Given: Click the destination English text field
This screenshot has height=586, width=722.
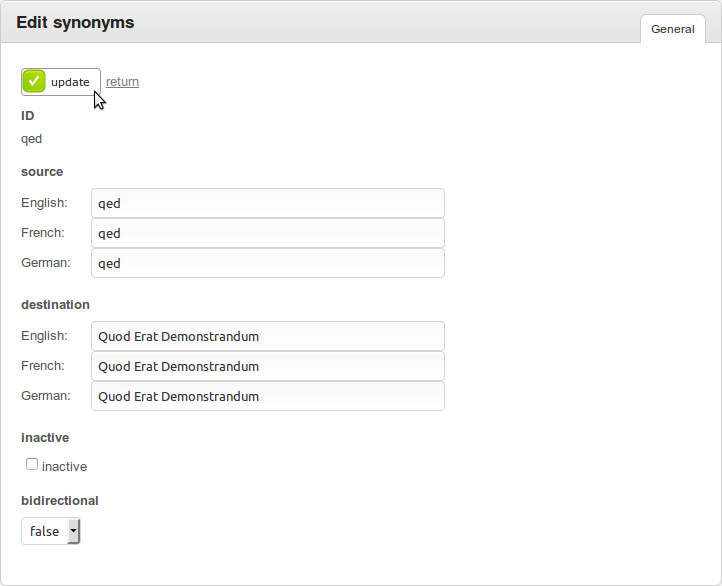Looking at the screenshot, I should point(268,336).
